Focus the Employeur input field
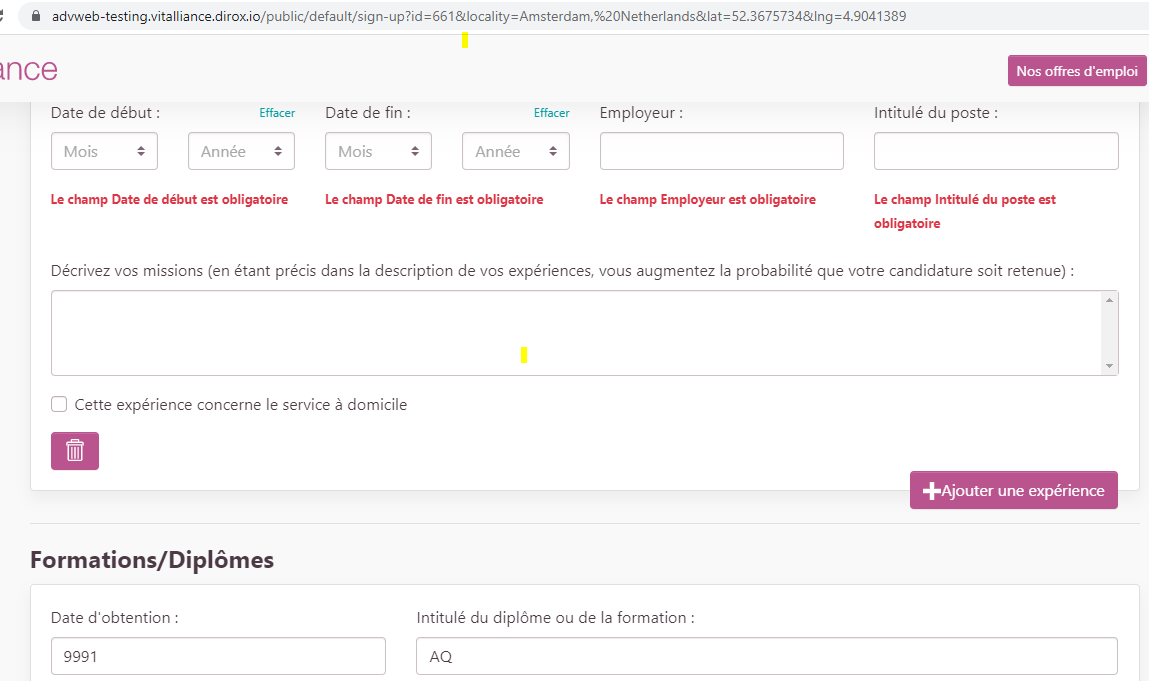This screenshot has width=1149, height=681. pos(722,151)
